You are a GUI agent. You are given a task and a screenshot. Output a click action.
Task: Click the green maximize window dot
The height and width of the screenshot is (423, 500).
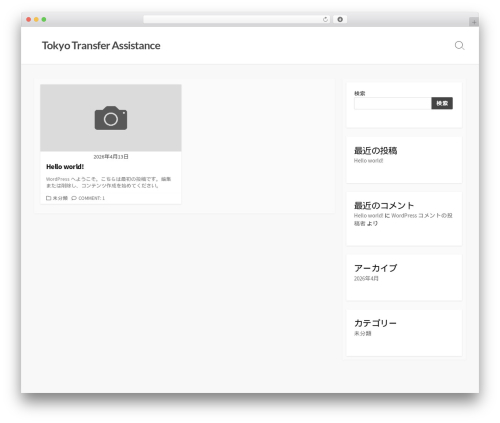[x=44, y=19]
